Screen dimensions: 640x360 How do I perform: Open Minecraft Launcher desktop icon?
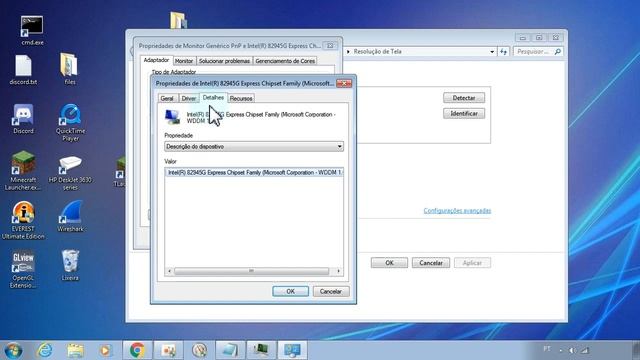click(23, 171)
